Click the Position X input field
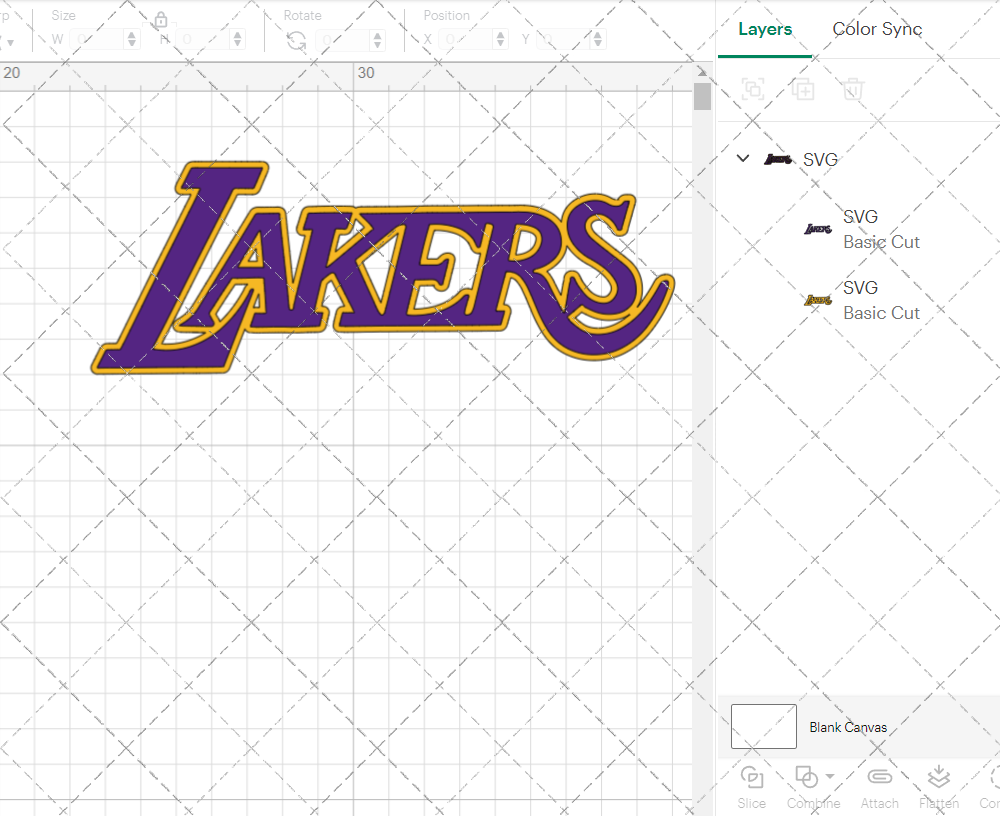Image resolution: width=1000 pixels, height=816 pixels. click(465, 38)
